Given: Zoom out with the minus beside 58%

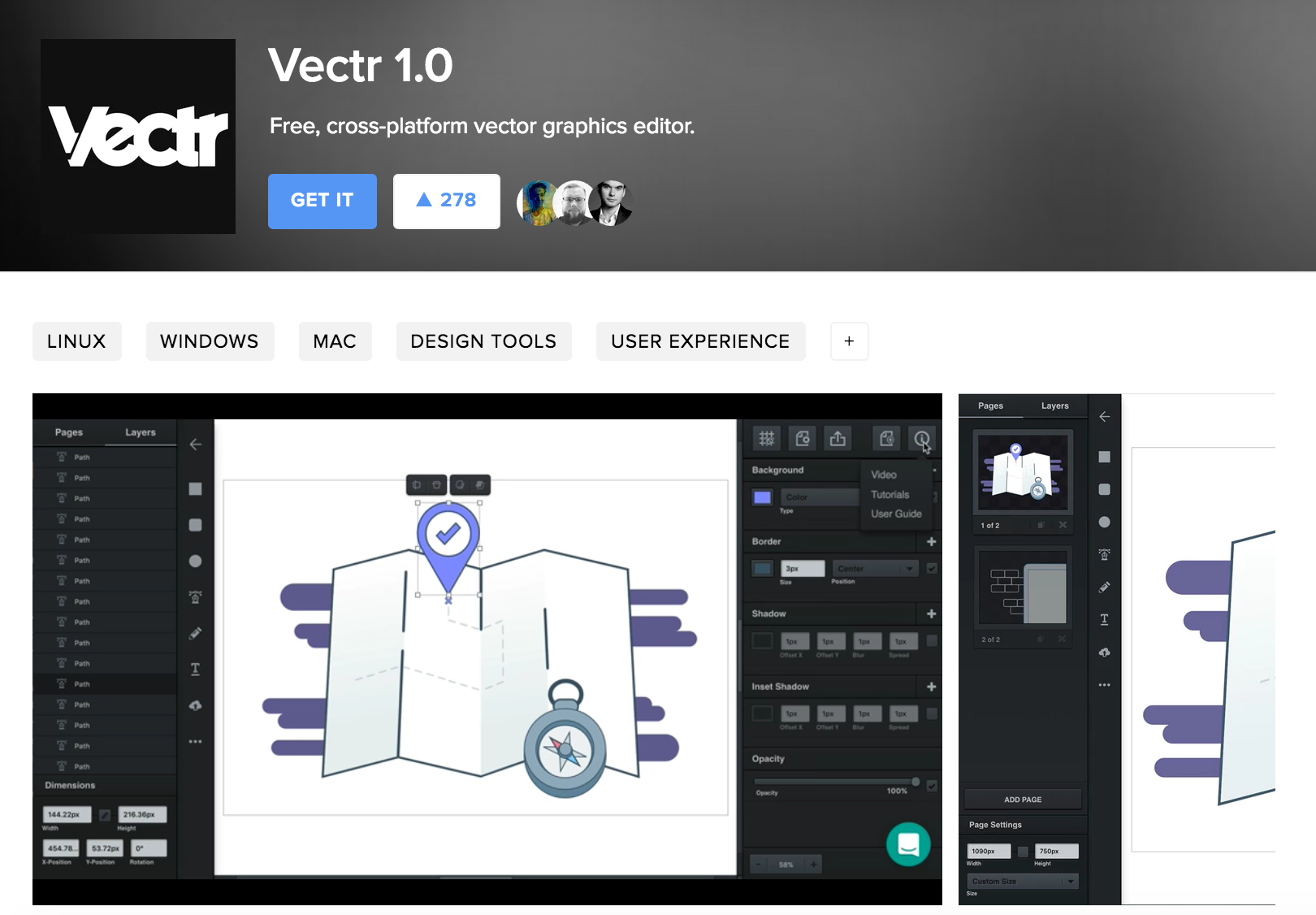Looking at the screenshot, I should coord(759,864).
